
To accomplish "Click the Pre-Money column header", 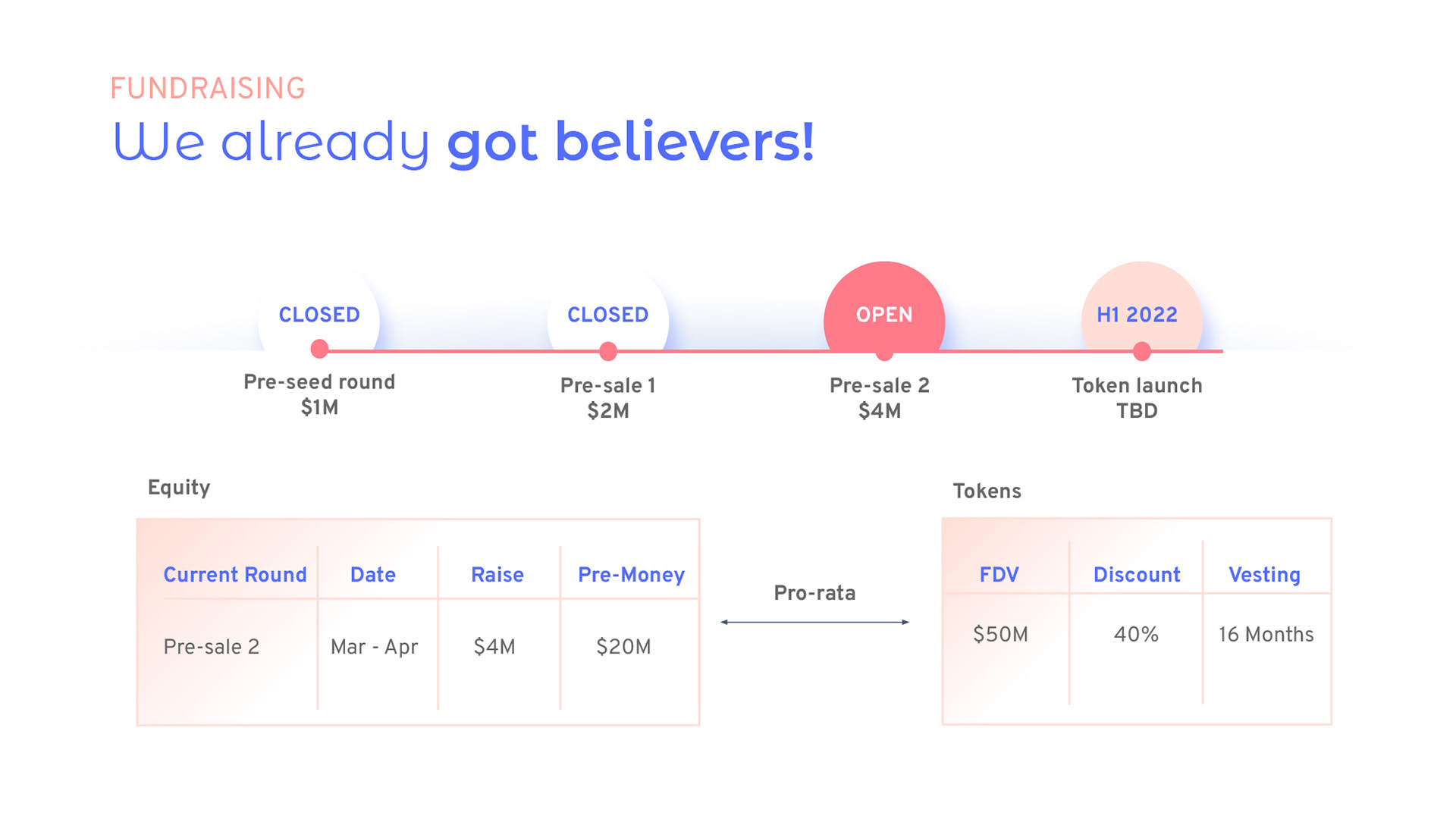I will [x=631, y=575].
